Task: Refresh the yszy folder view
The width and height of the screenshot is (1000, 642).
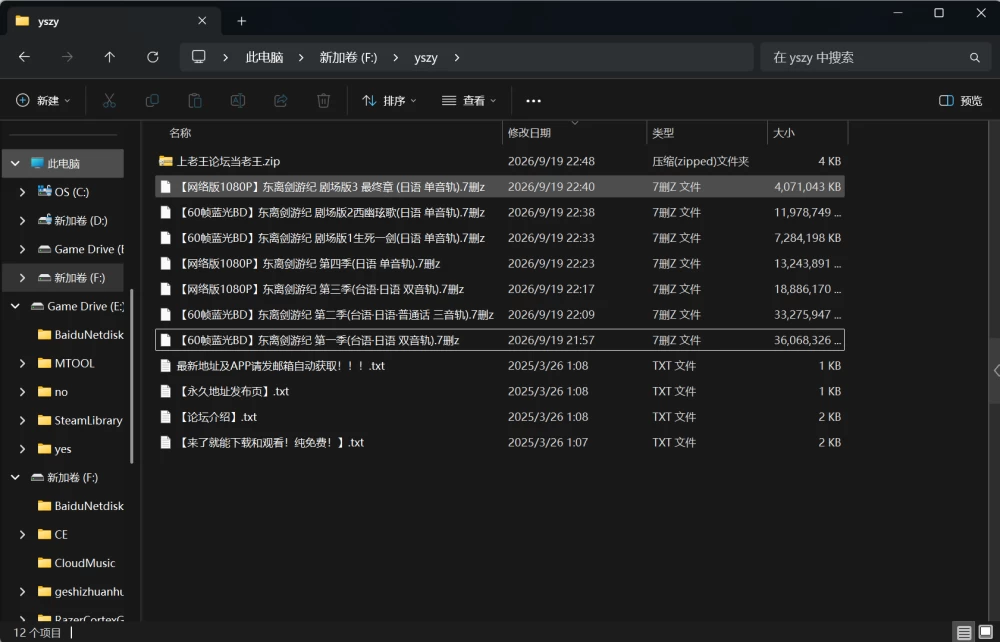Action: pyautogui.click(x=152, y=57)
